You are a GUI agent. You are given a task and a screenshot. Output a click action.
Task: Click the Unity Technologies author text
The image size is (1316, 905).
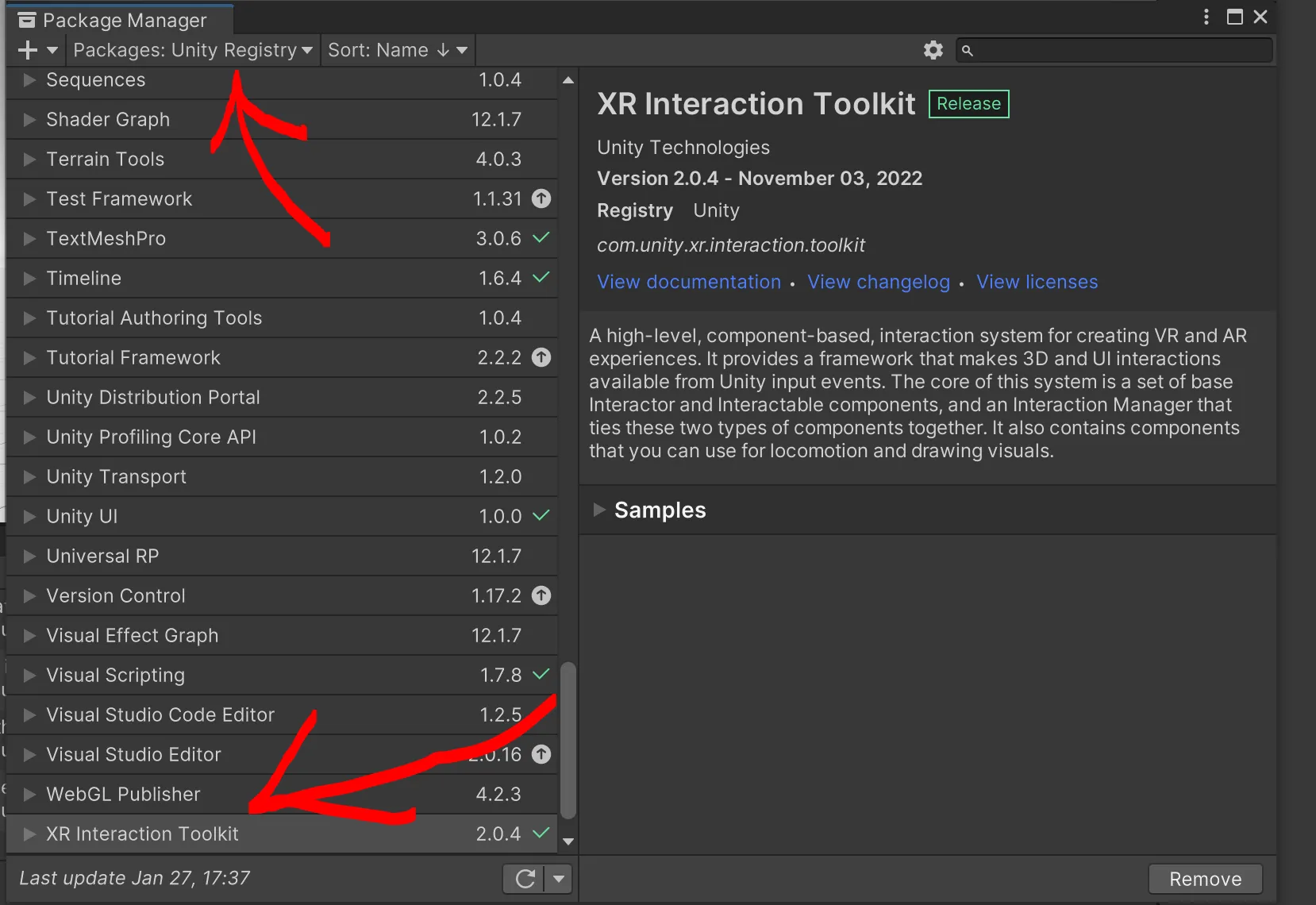click(683, 148)
